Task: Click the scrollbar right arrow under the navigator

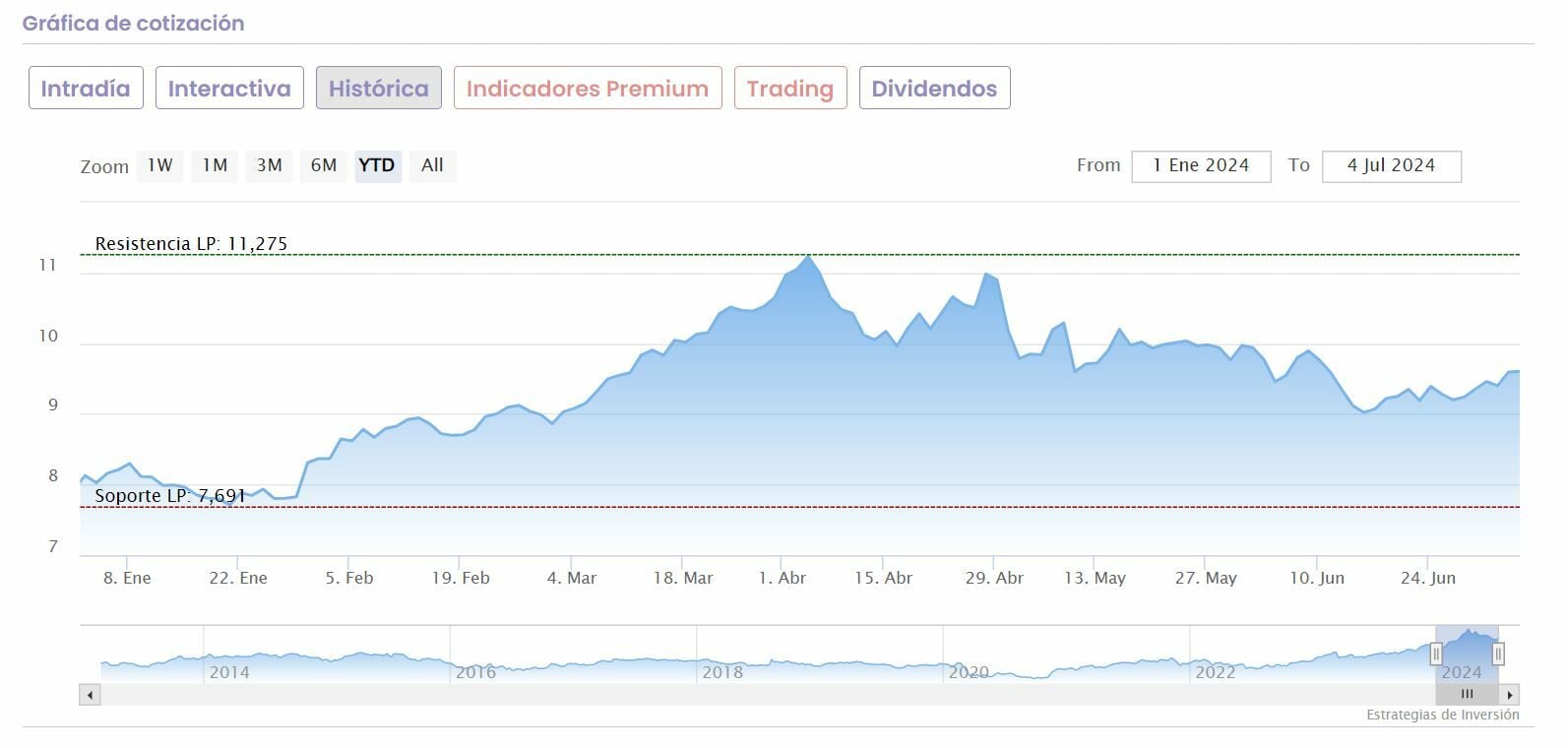Action: pyautogui.click(x=1510, y=695)
